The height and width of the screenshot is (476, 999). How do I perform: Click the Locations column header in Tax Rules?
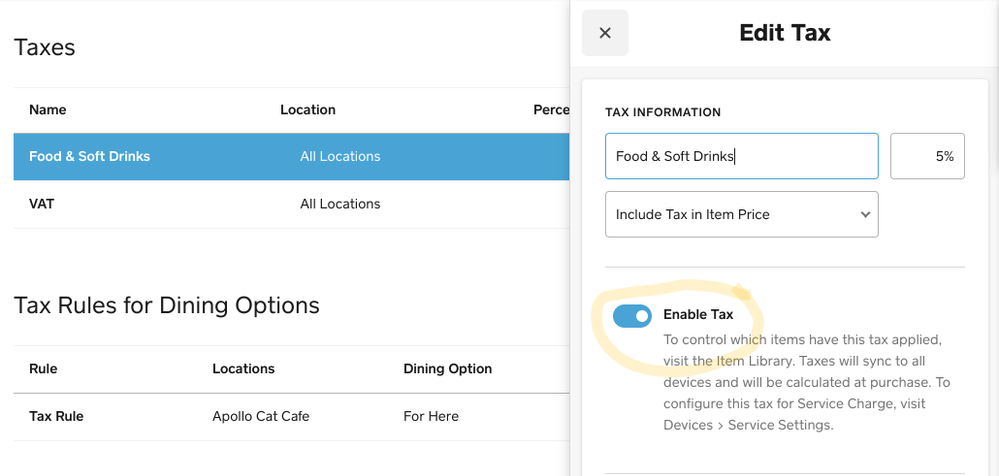click(243, 369)
